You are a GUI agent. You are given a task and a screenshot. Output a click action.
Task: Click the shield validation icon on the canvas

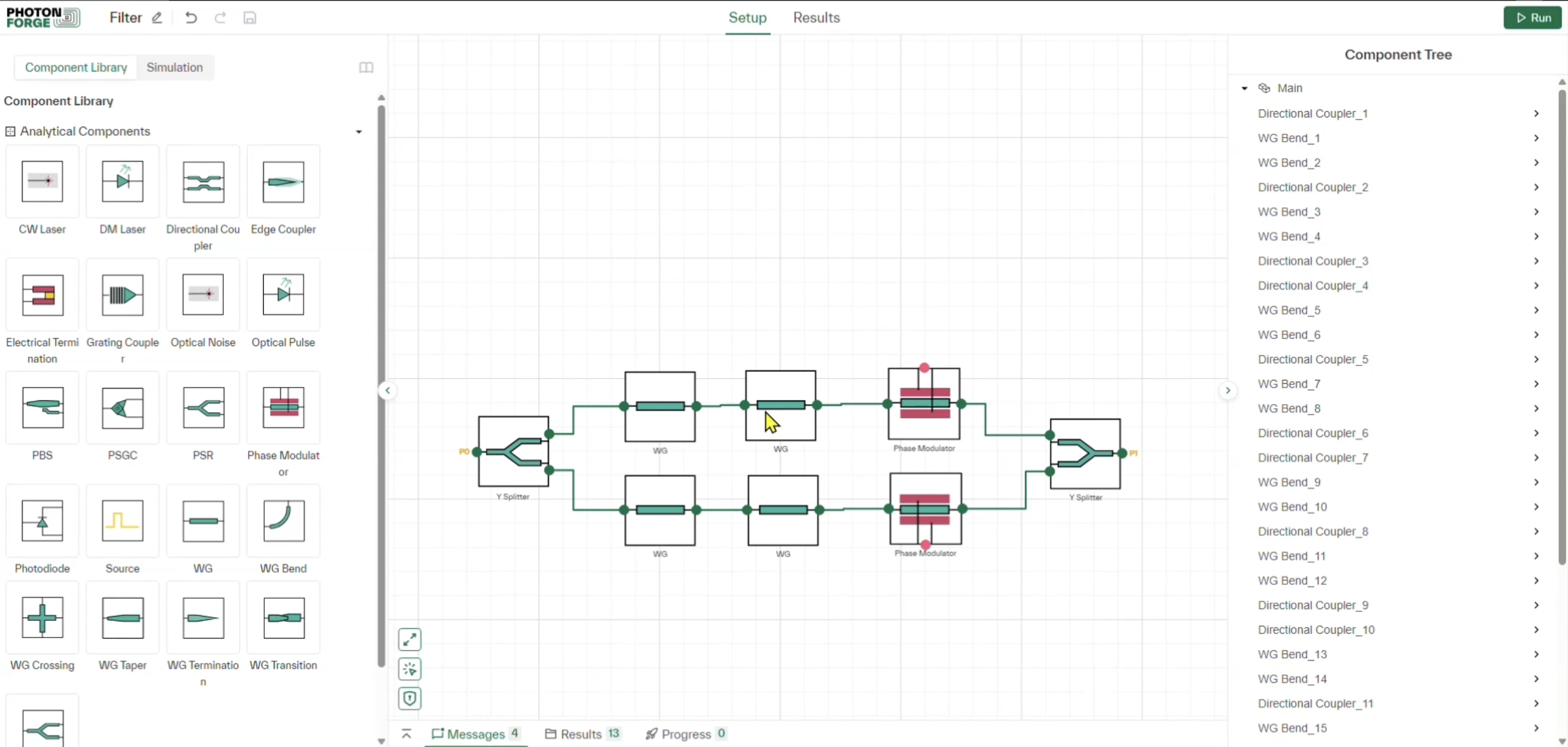pyautogui.click(x=410, y=698)
